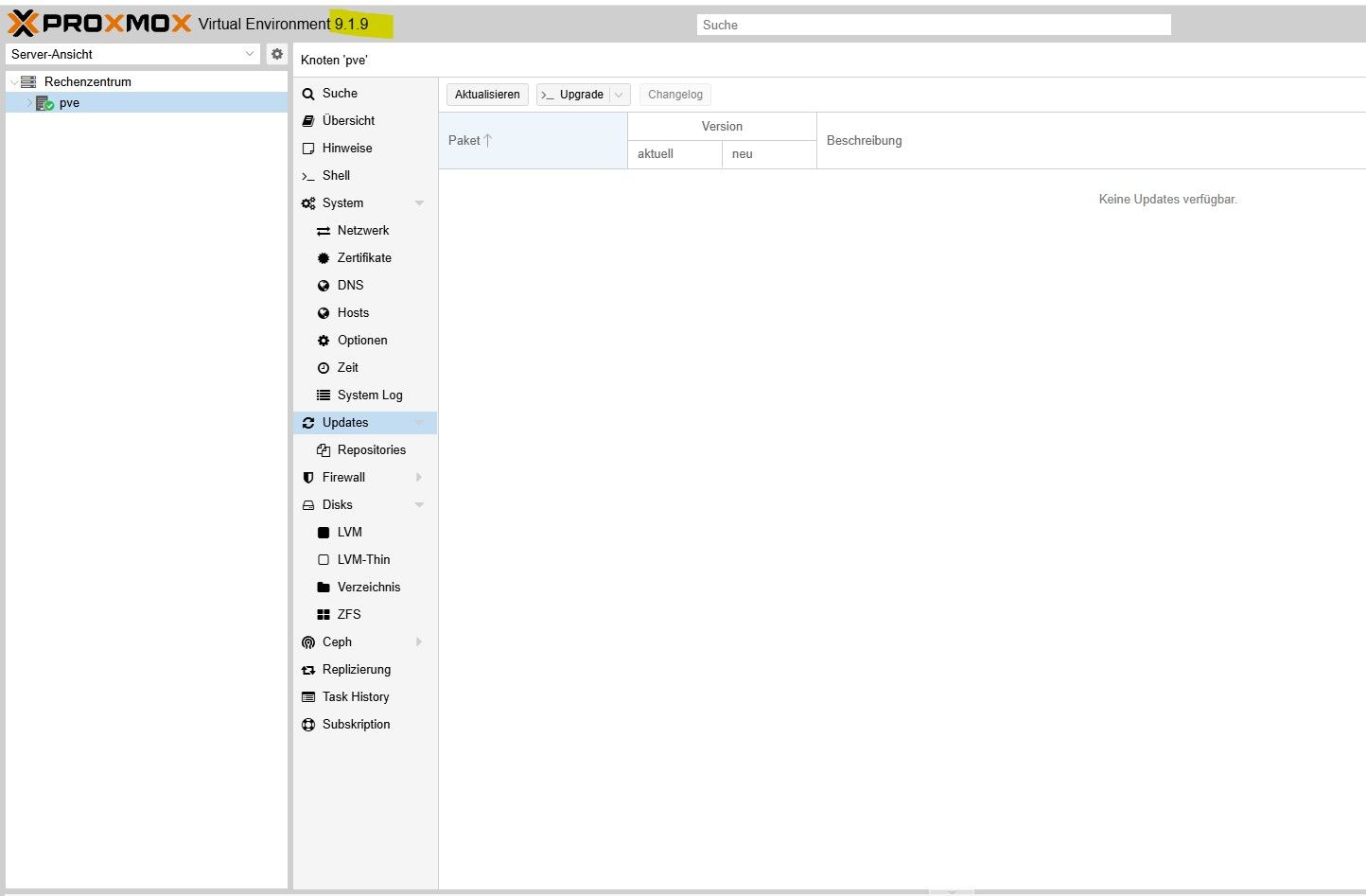
Task: Click the Ceph icon
Action: tap(308, 642)
